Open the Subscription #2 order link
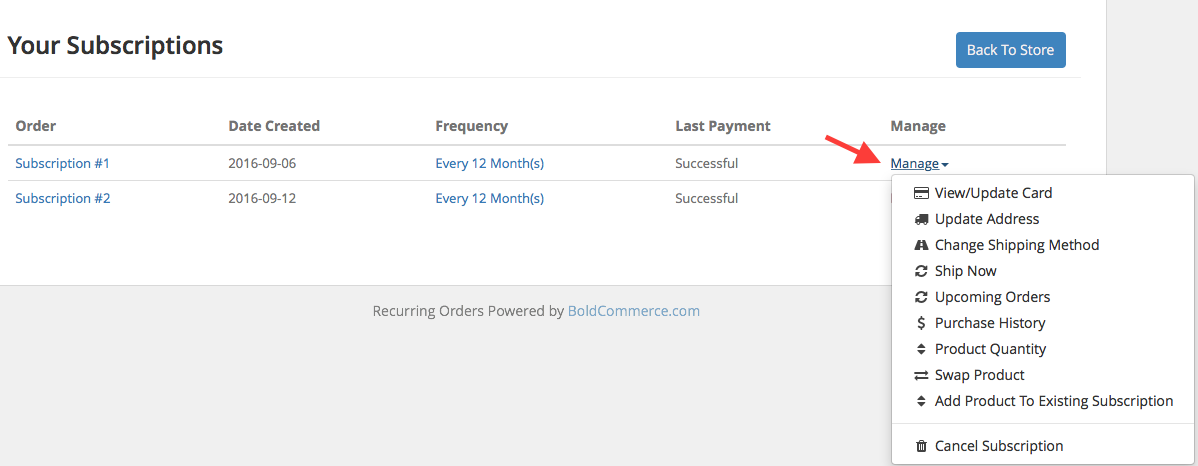The image size is (1198, 466). coord(62,198)
